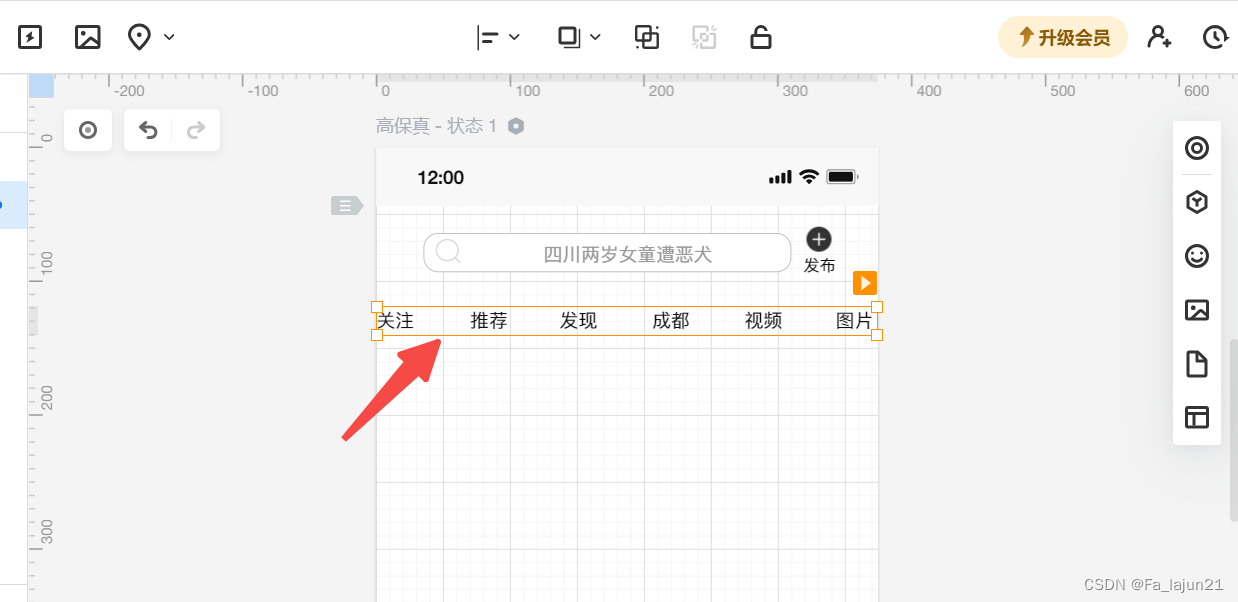Select the 视频 tab
Viewport: 1238px width, 602px height.
(x=763, y=321)
